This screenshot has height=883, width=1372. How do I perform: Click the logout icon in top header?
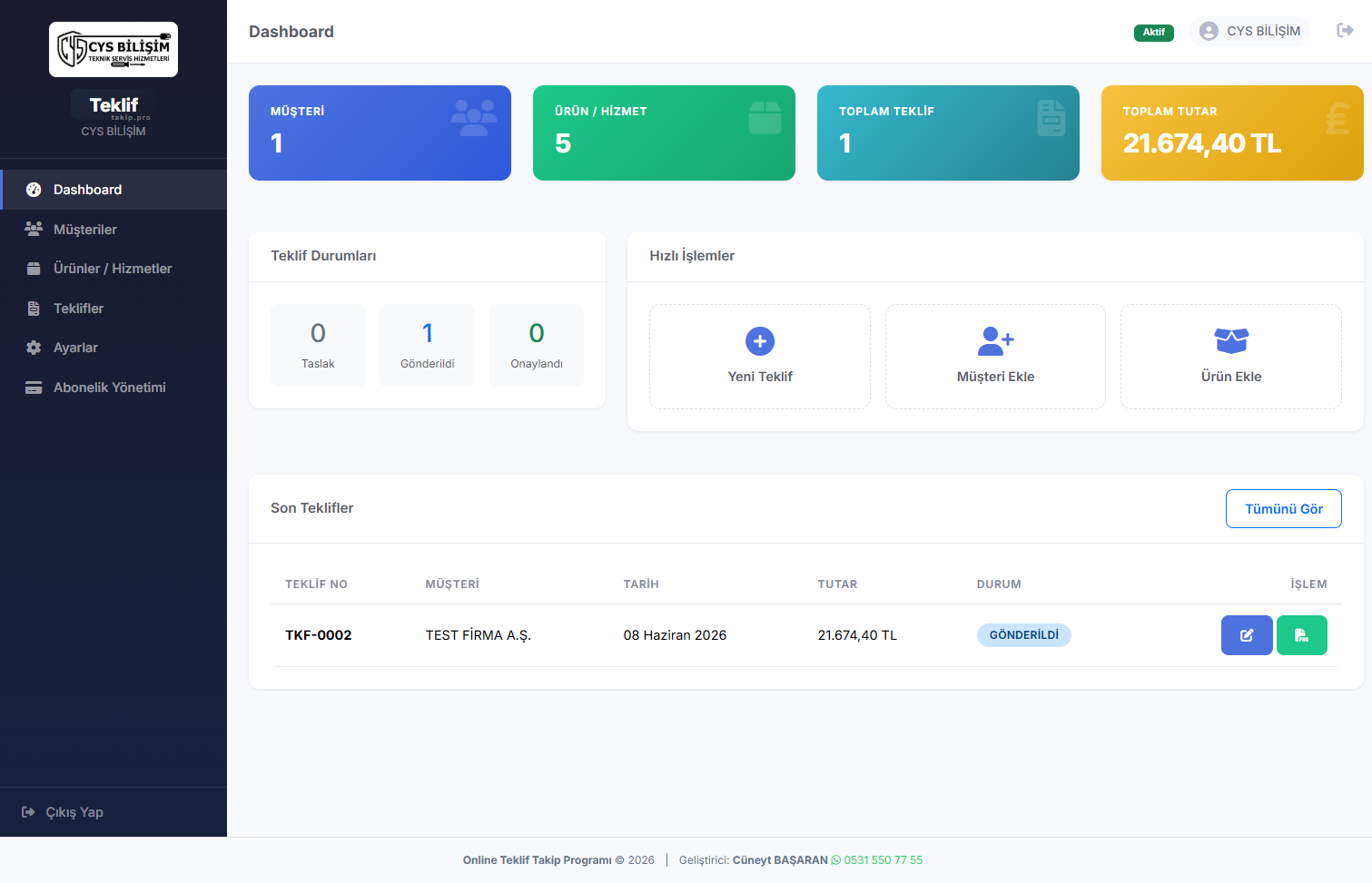[1346, 31]
